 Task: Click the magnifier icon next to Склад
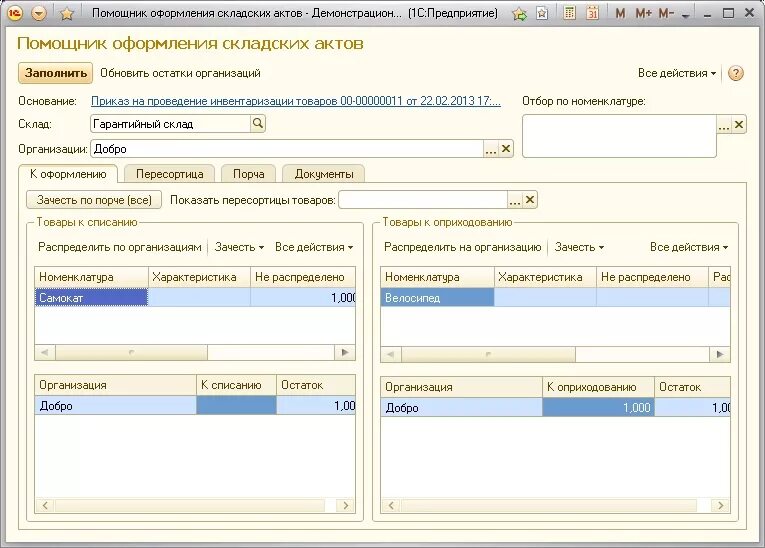(258, 123)
